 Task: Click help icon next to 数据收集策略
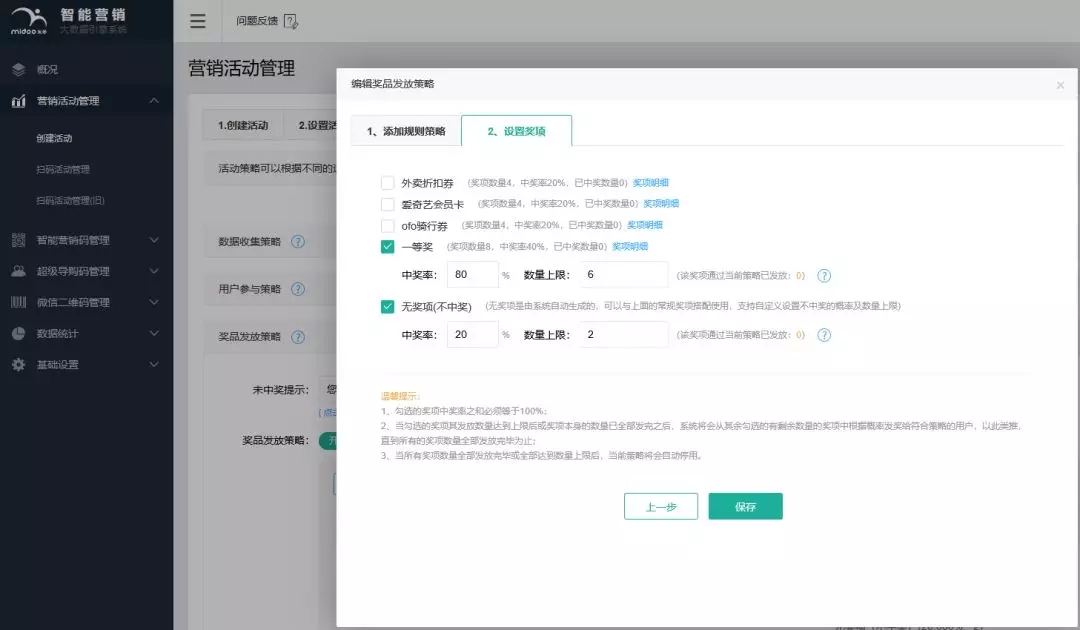tap(298, 242)
